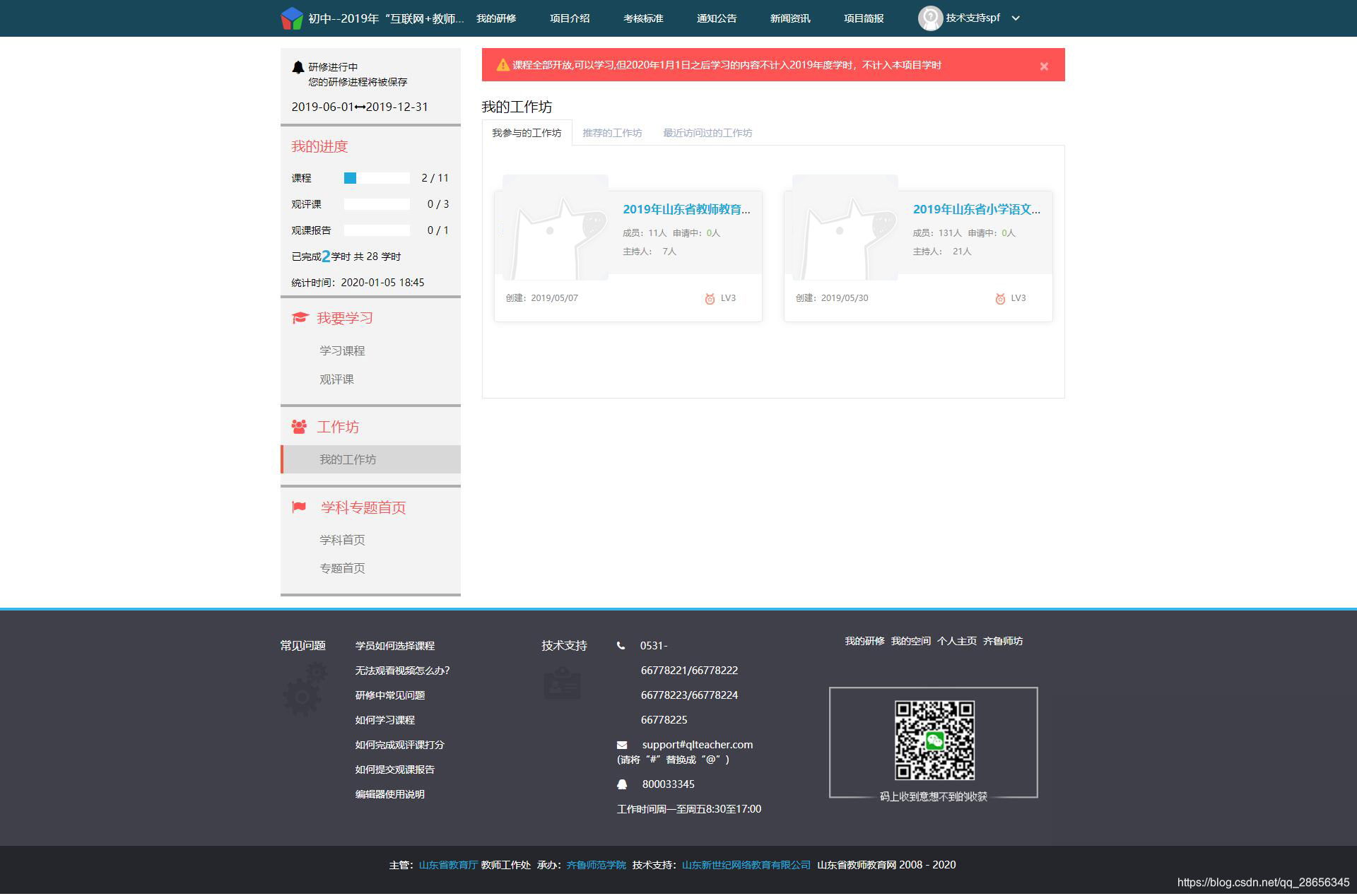
Task: Click the 课程 progress bar
Action: [377, 178]
